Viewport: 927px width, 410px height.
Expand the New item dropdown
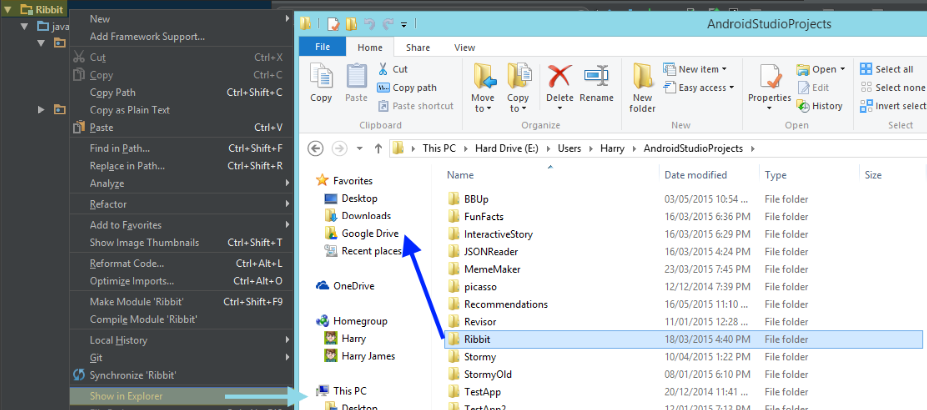701,69
